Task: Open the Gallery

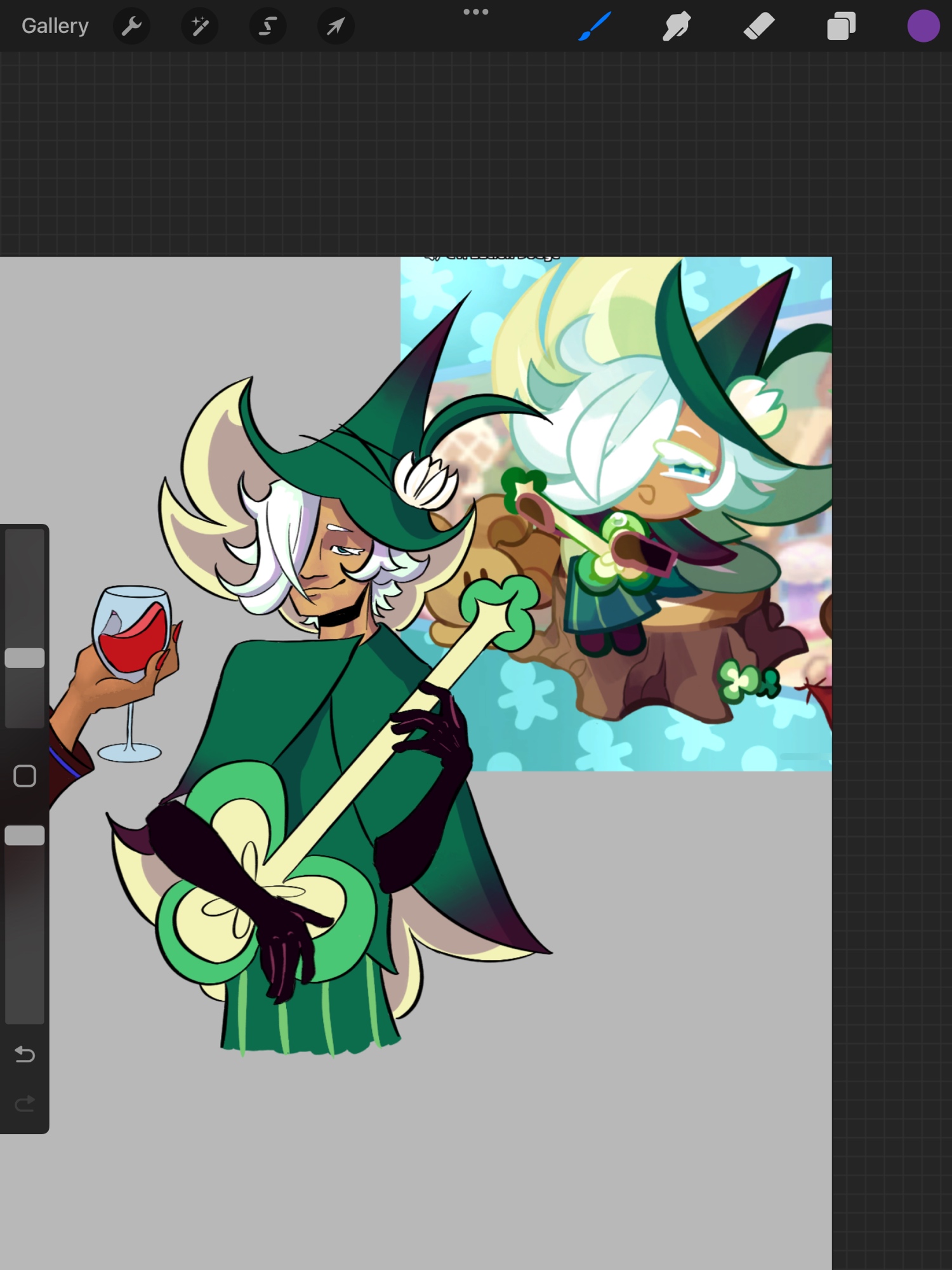Action: [55, 26]
